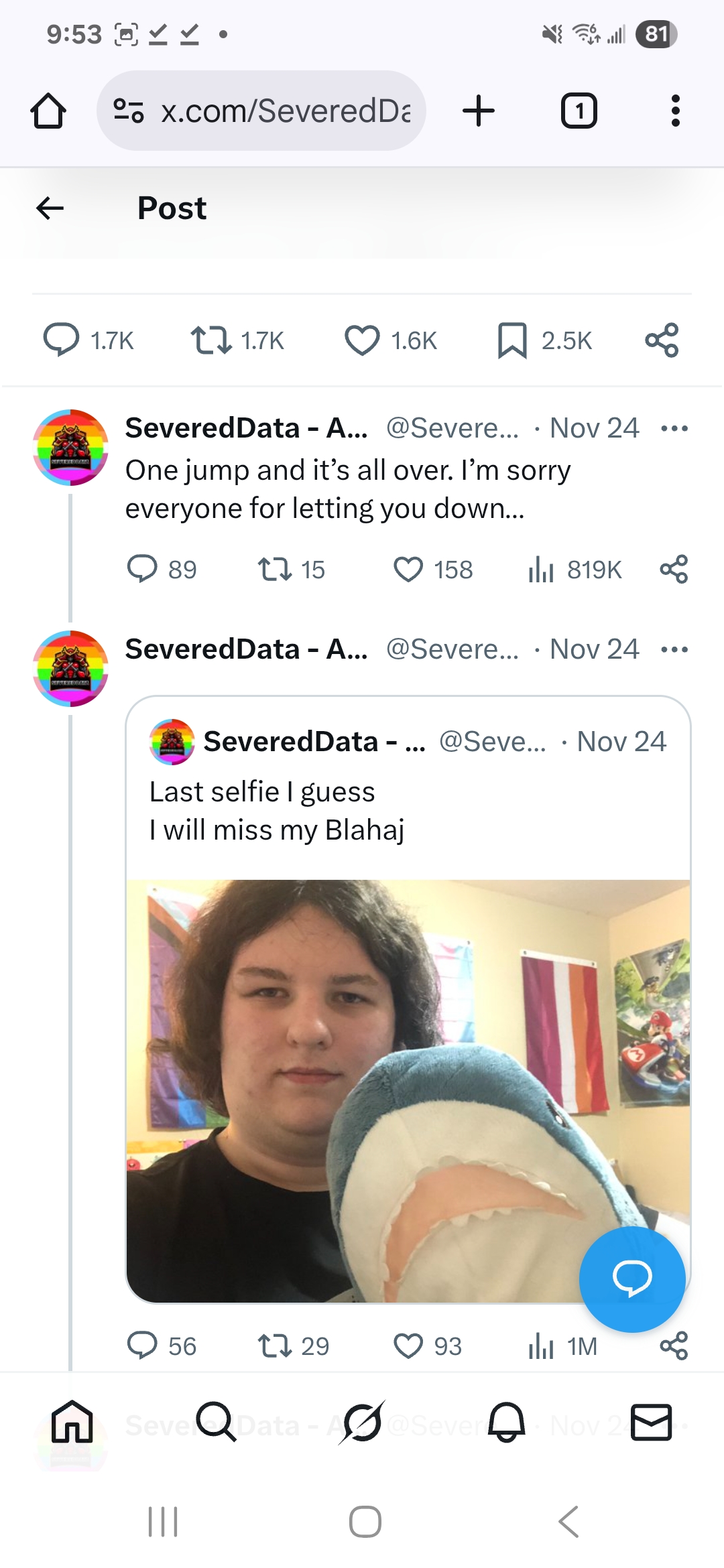This screenshot has height=1568, width=724.
Task: Bookmark the main post (2.5K)
Action: coord(512,340)
